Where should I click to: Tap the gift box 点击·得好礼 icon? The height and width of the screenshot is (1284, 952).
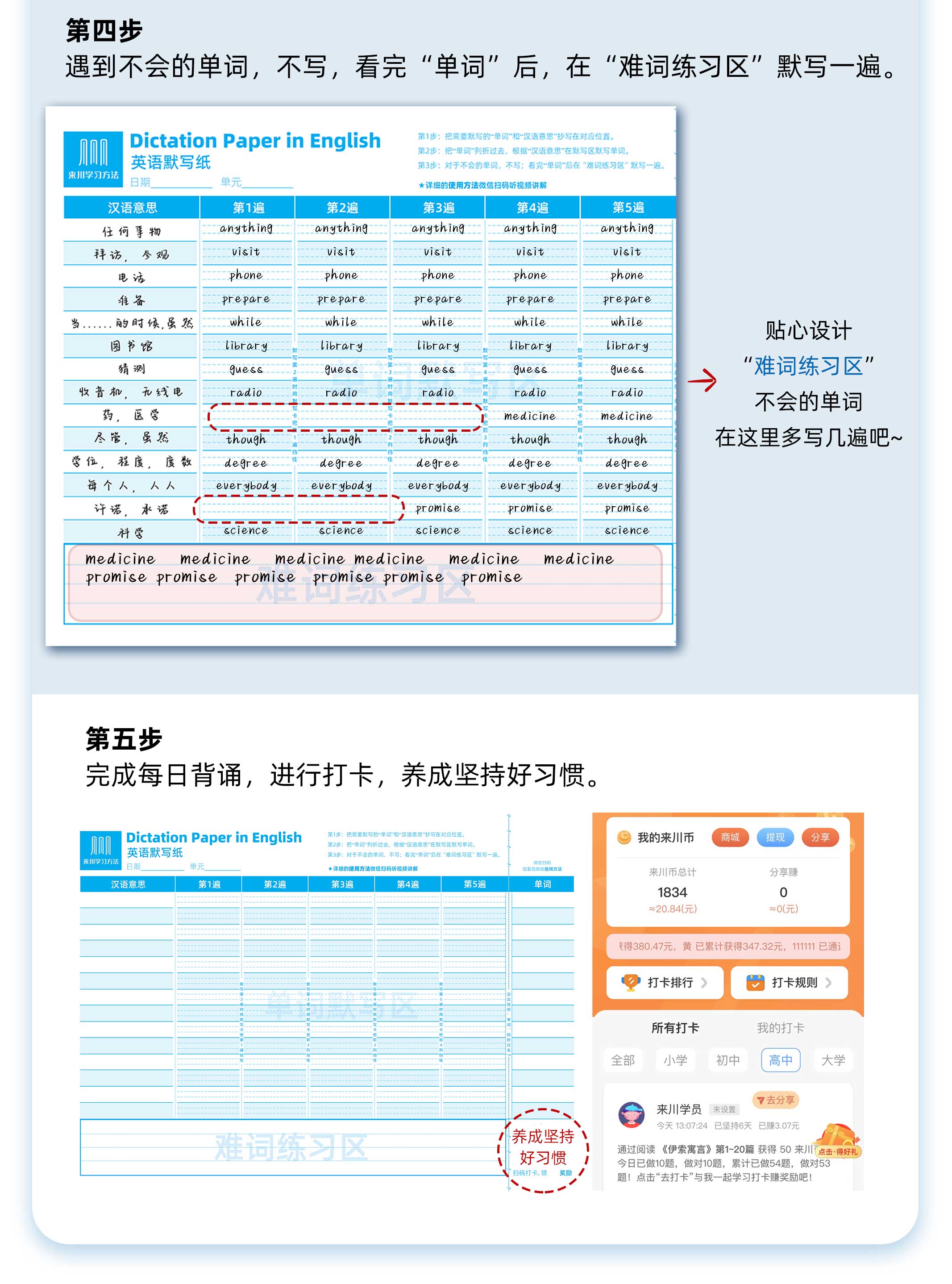837,1141
